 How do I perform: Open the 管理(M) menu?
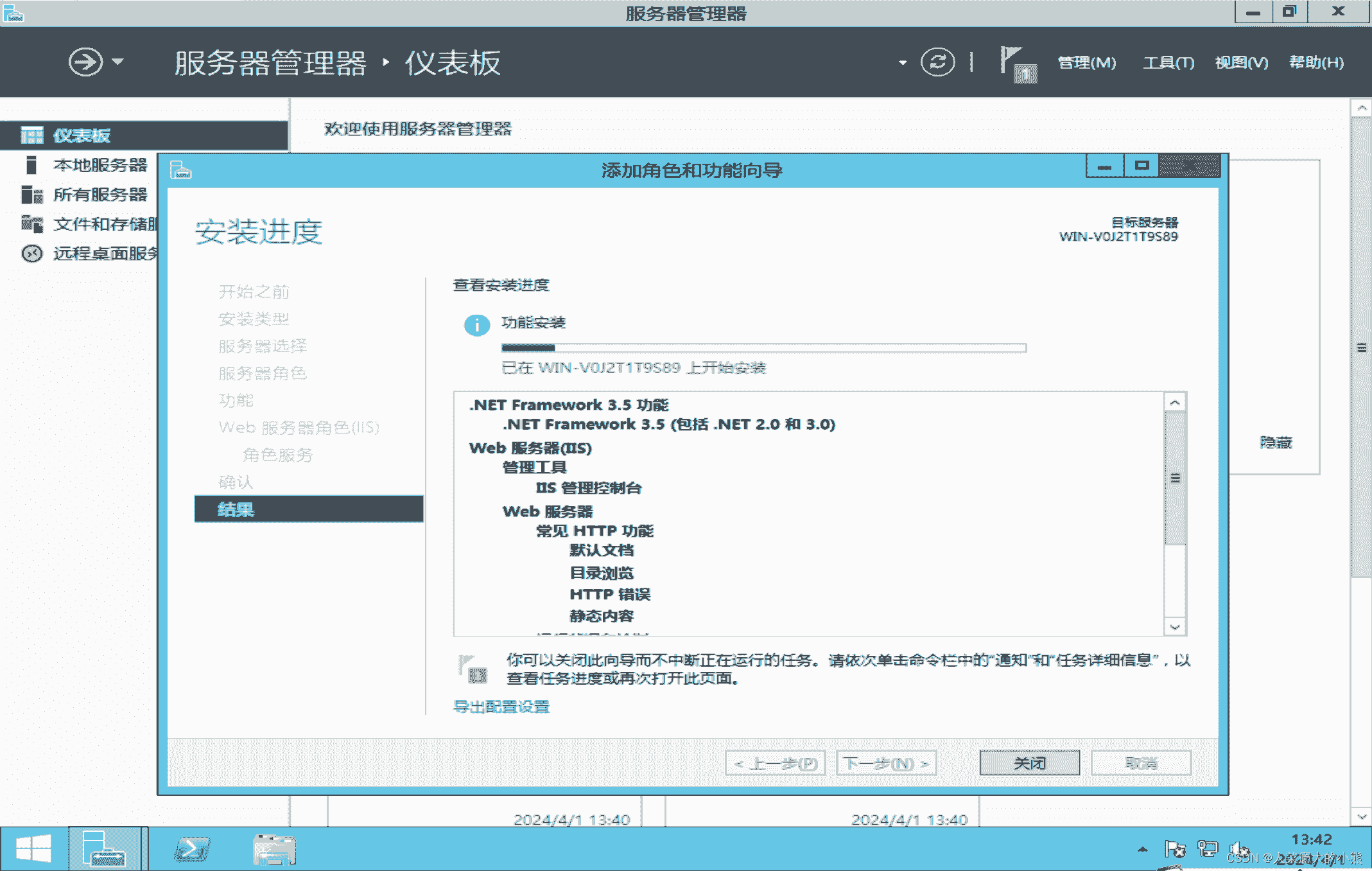1086,62
